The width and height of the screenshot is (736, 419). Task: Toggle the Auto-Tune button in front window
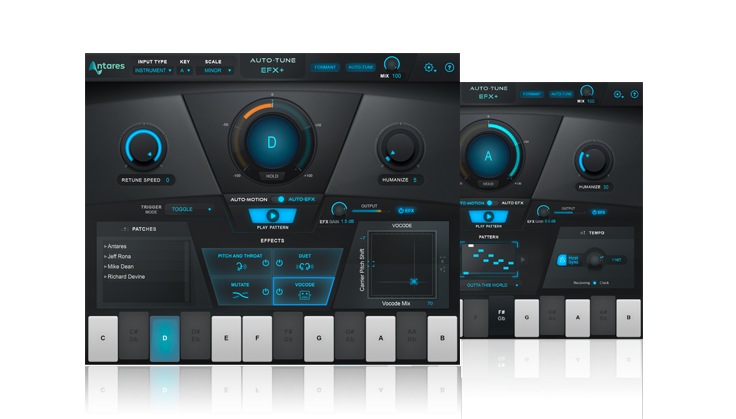[x=360, y=68]
